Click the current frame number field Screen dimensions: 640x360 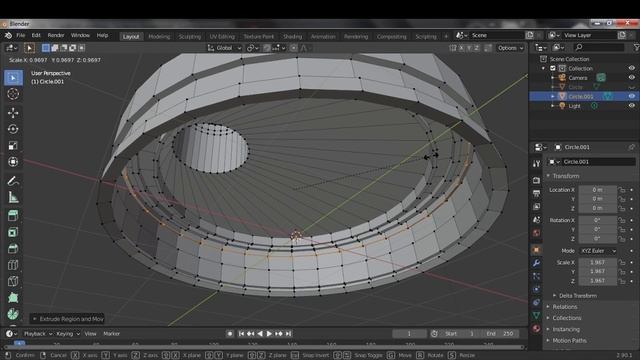pos(409,333)
